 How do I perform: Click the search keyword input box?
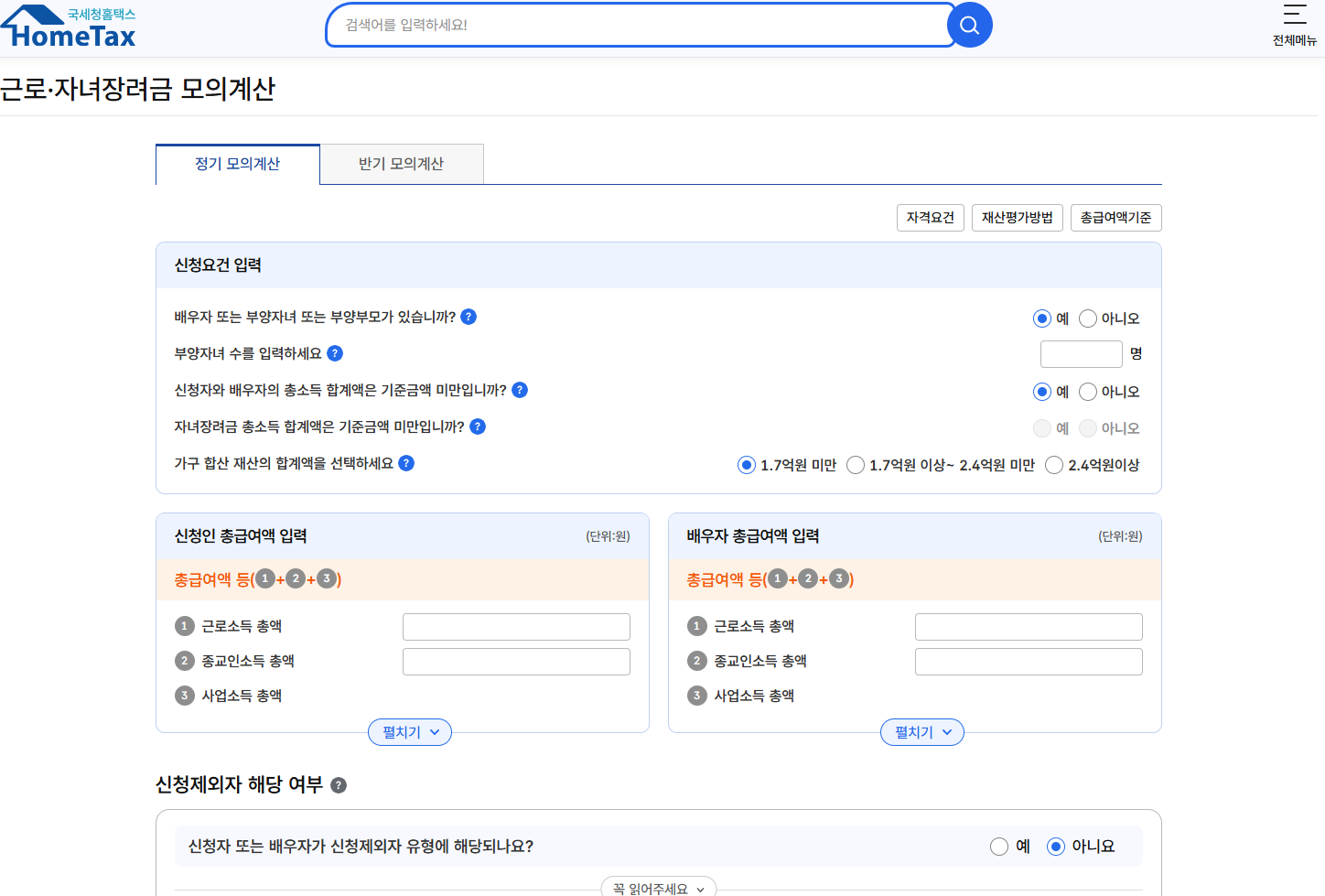[x=641, y=25]
